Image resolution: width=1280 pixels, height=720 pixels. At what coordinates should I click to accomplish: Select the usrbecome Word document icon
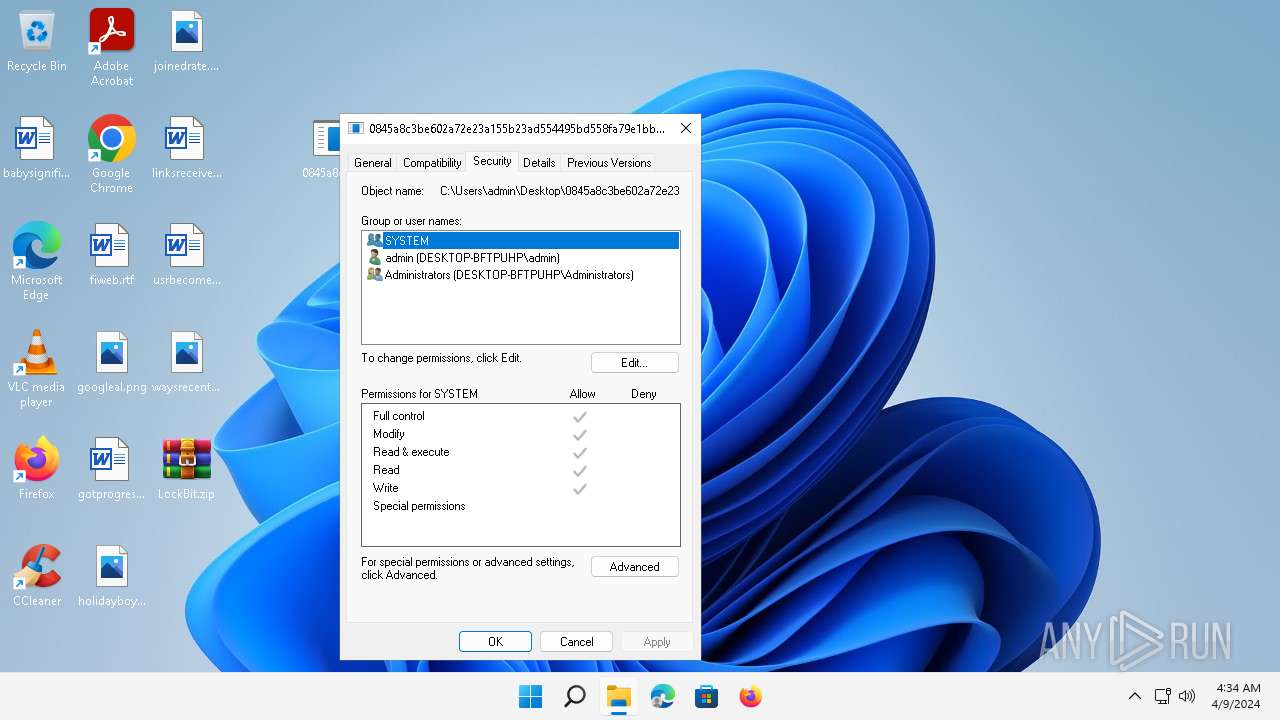click(187, 256)
